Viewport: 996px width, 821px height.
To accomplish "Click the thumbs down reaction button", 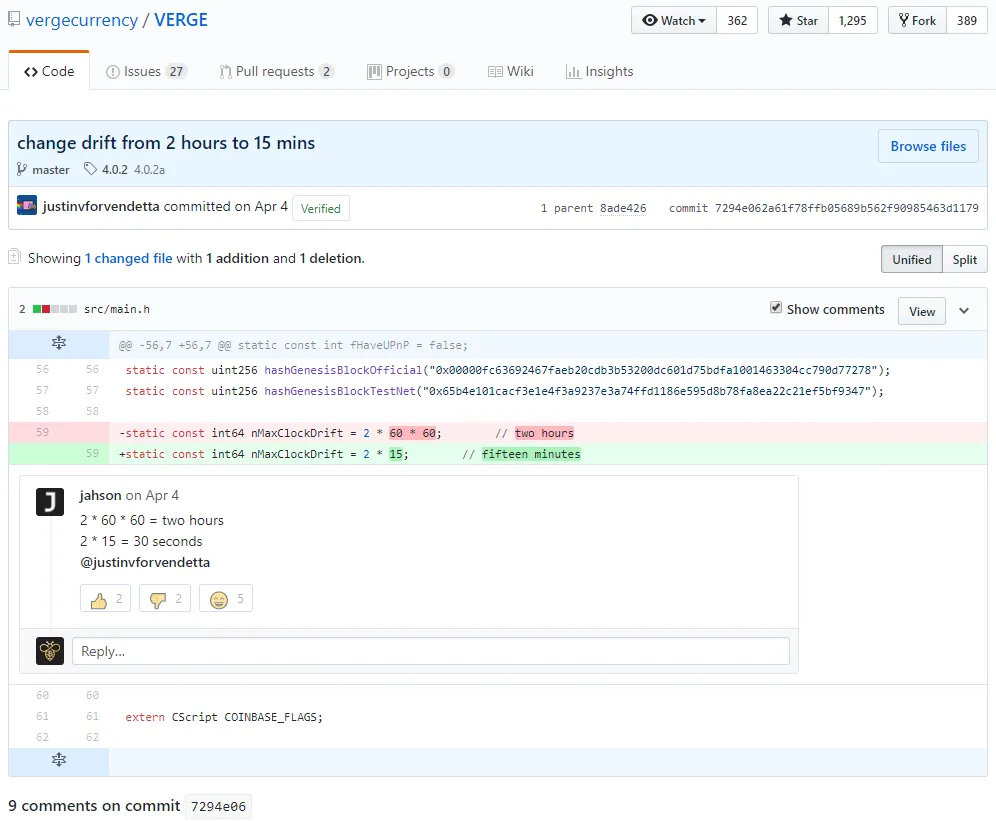I will pyautogui.click(x=165, y=599).
